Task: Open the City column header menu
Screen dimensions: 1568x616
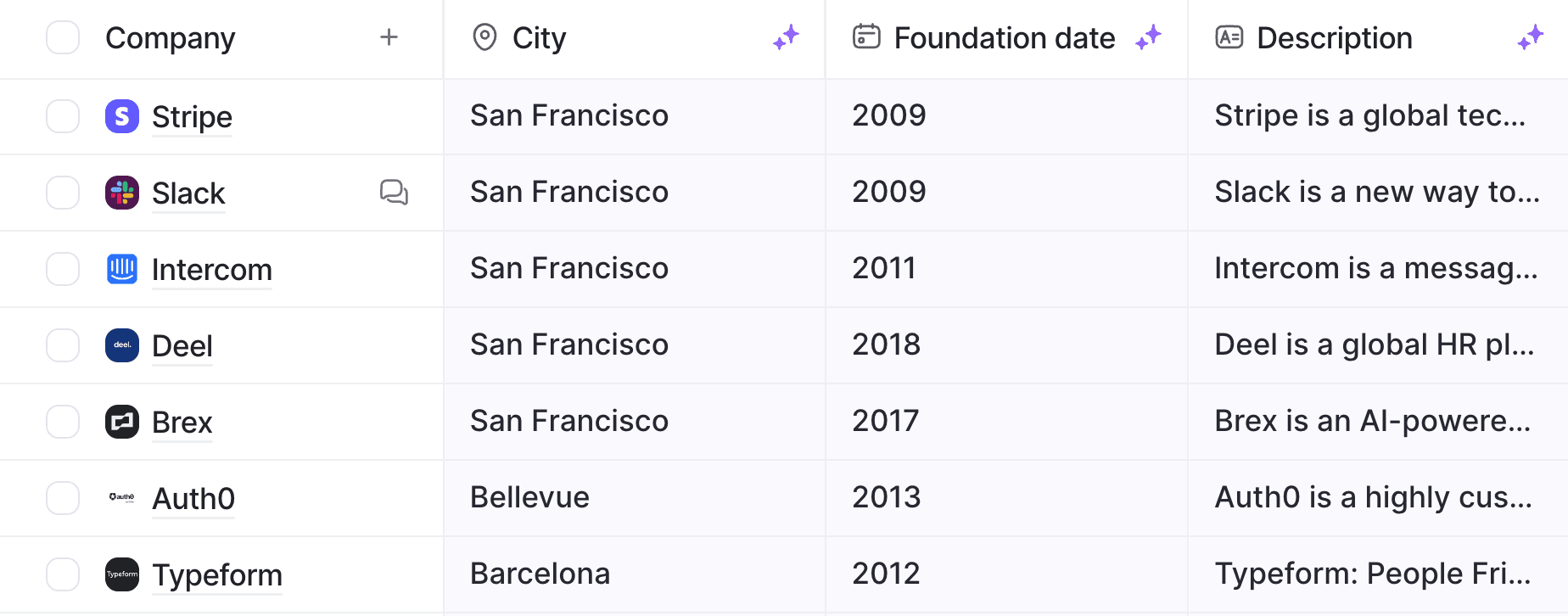Action: coord(539,38)
